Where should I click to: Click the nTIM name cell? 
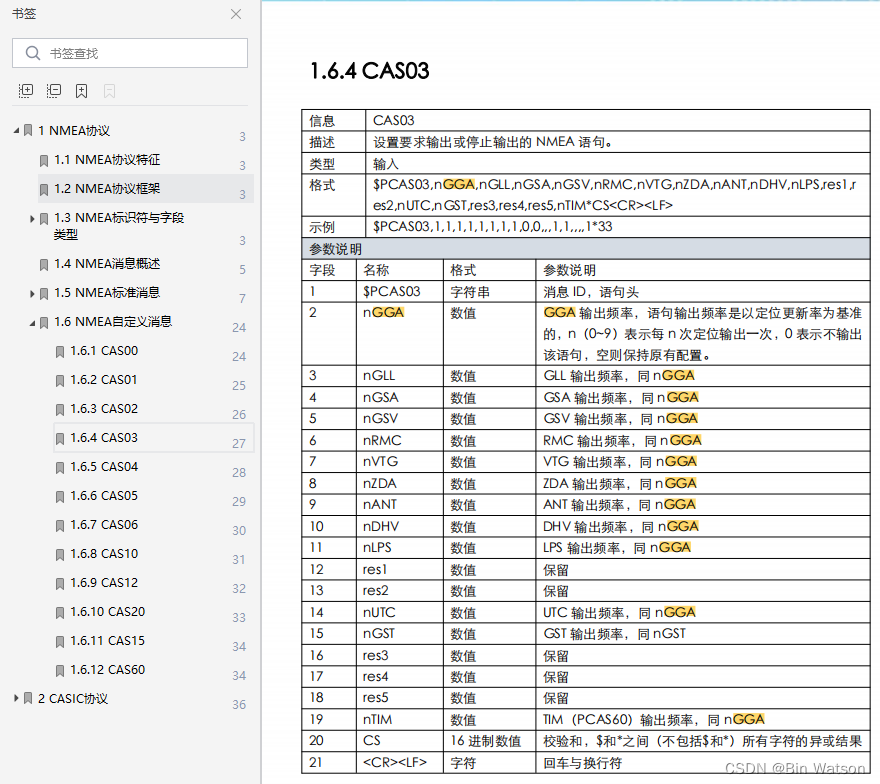coord(400,719)
